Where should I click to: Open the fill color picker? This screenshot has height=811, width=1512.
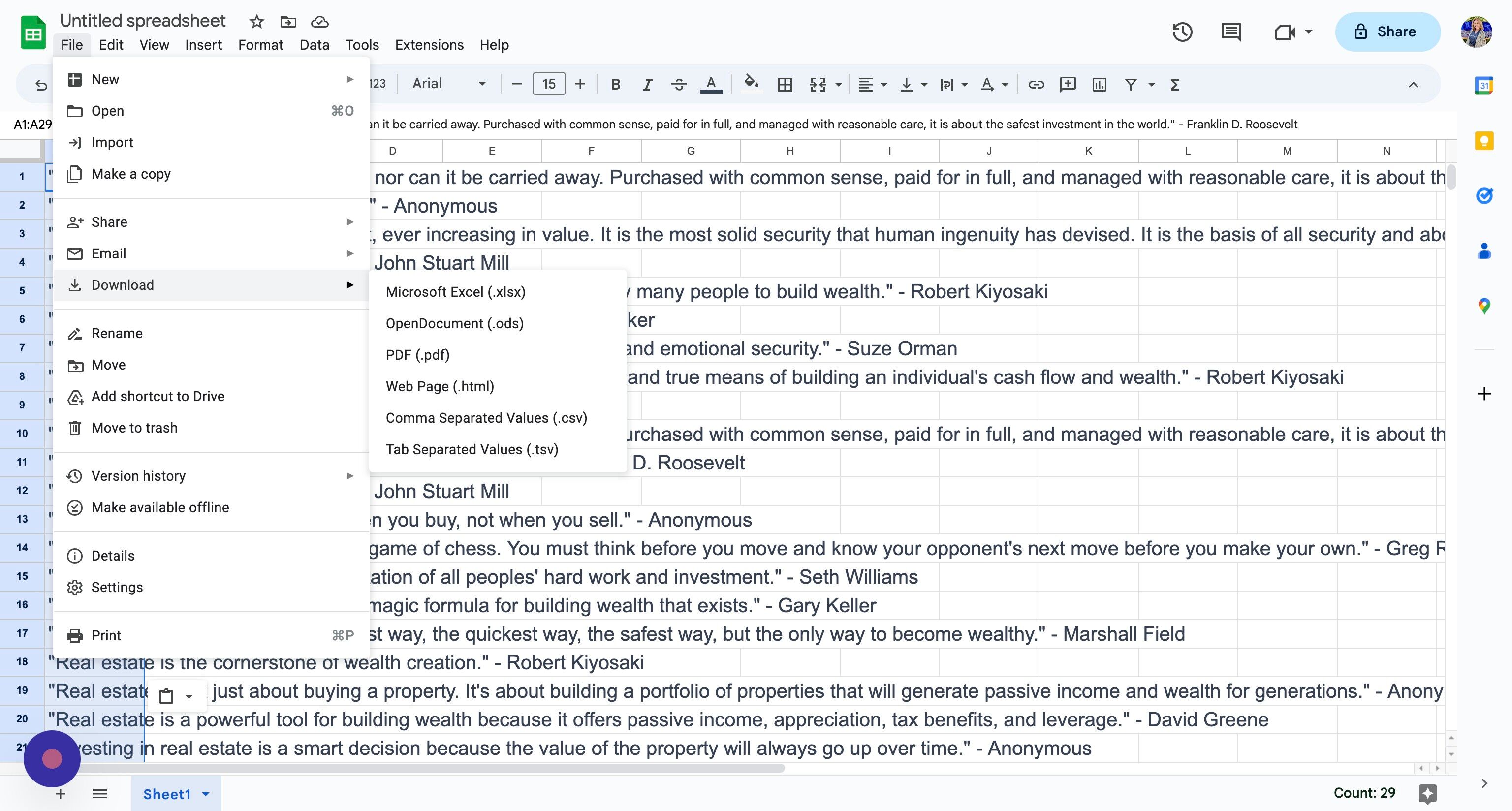(x=751, y=84)
